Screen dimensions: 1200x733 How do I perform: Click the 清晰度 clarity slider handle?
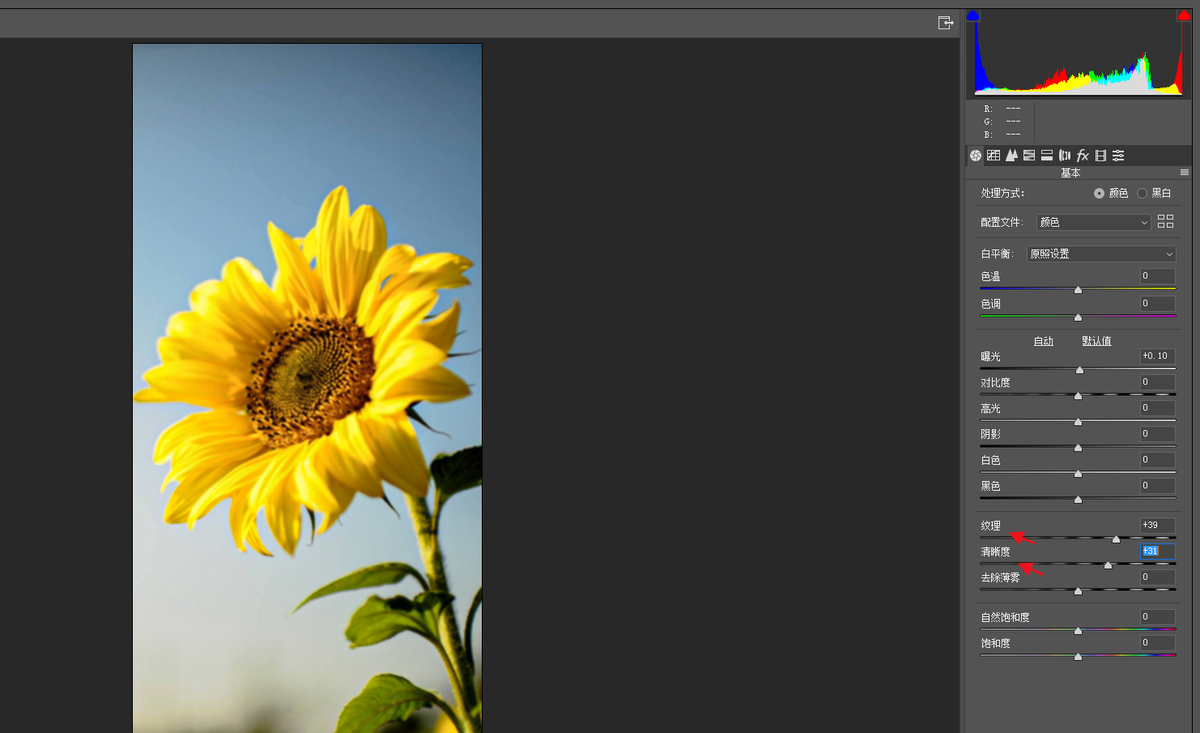click(1108, 565)
